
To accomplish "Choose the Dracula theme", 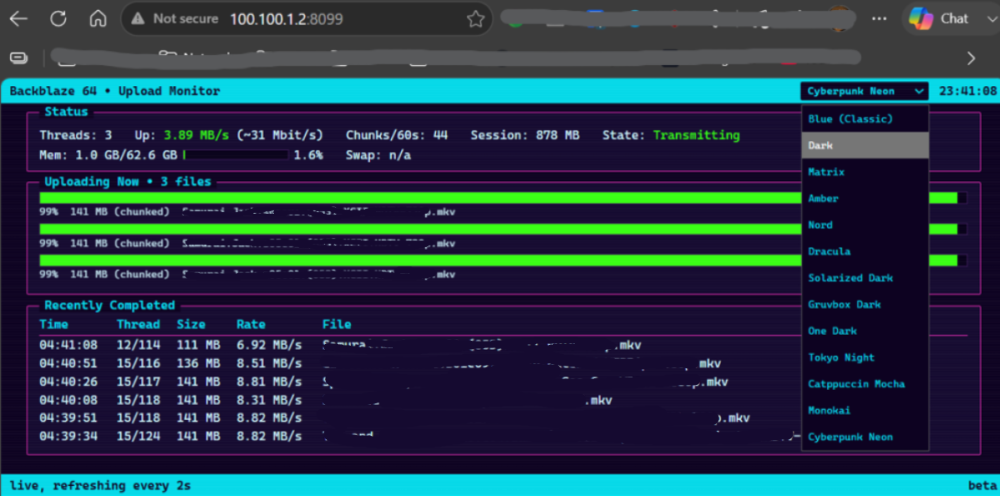I will pos(865,251).
